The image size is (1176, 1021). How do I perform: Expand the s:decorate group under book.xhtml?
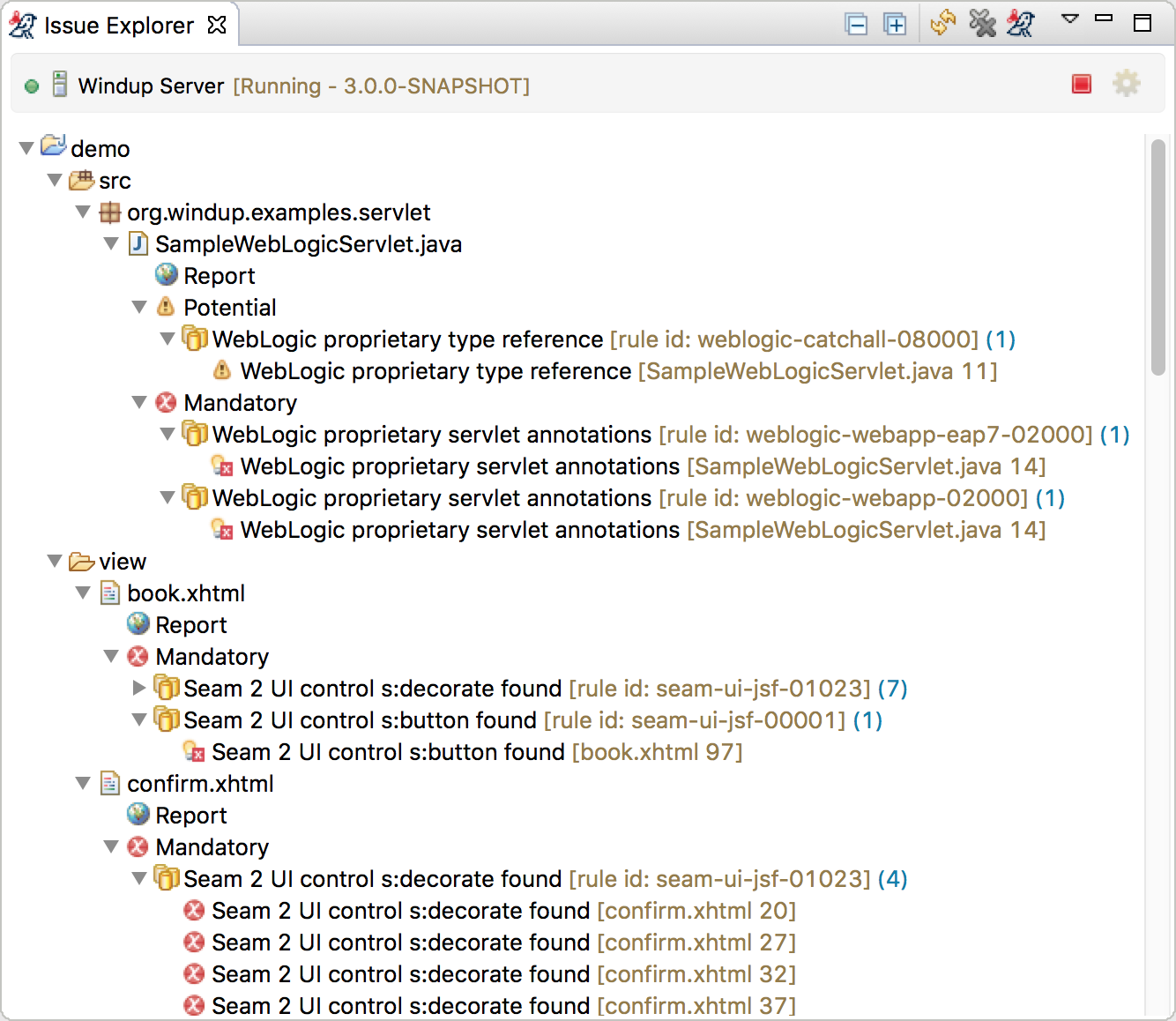point(139,688)
